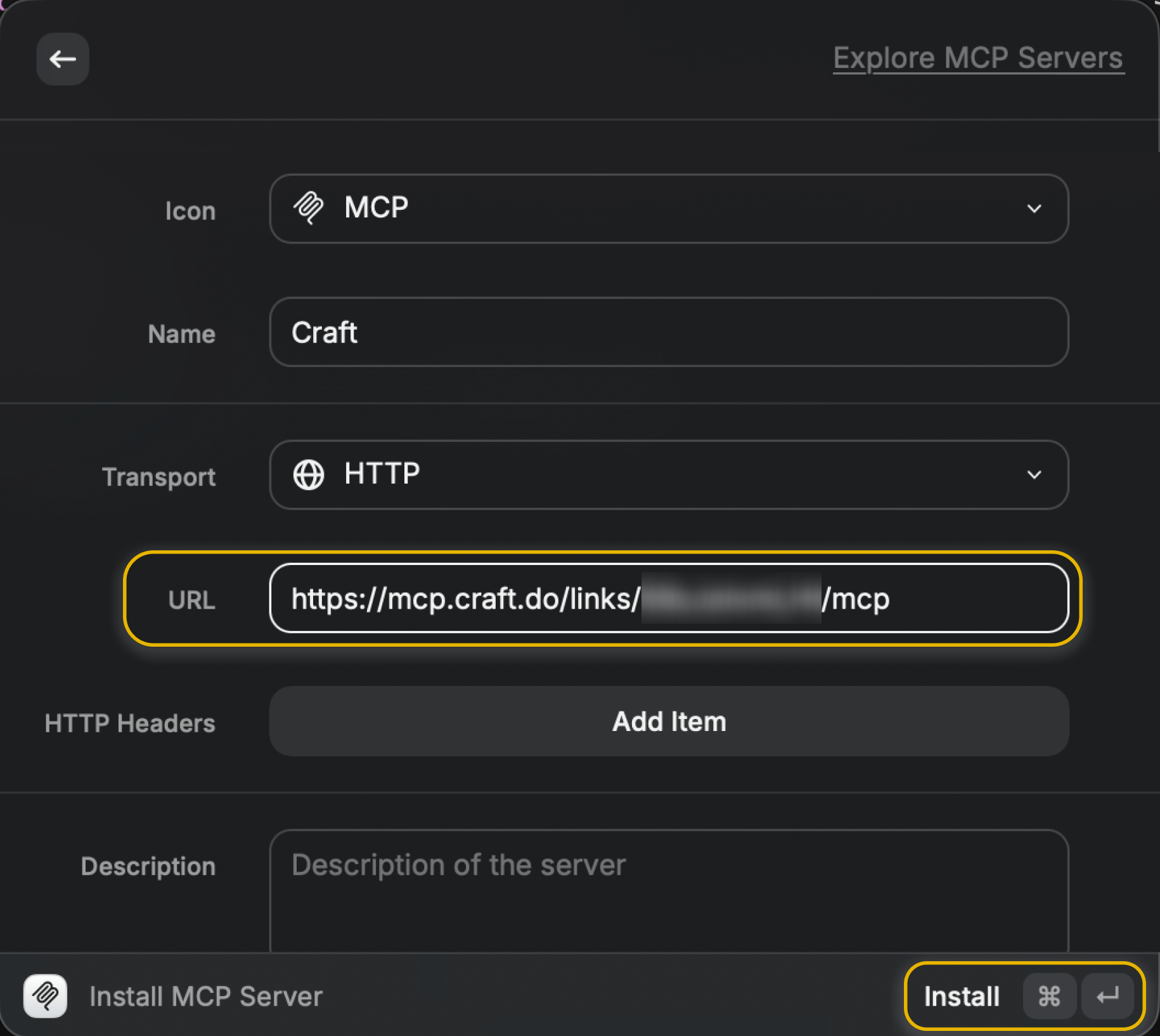Click the back arrow icon
Image resolution: width=1160 pixels, height=1036 pixels.
[62, 59]
